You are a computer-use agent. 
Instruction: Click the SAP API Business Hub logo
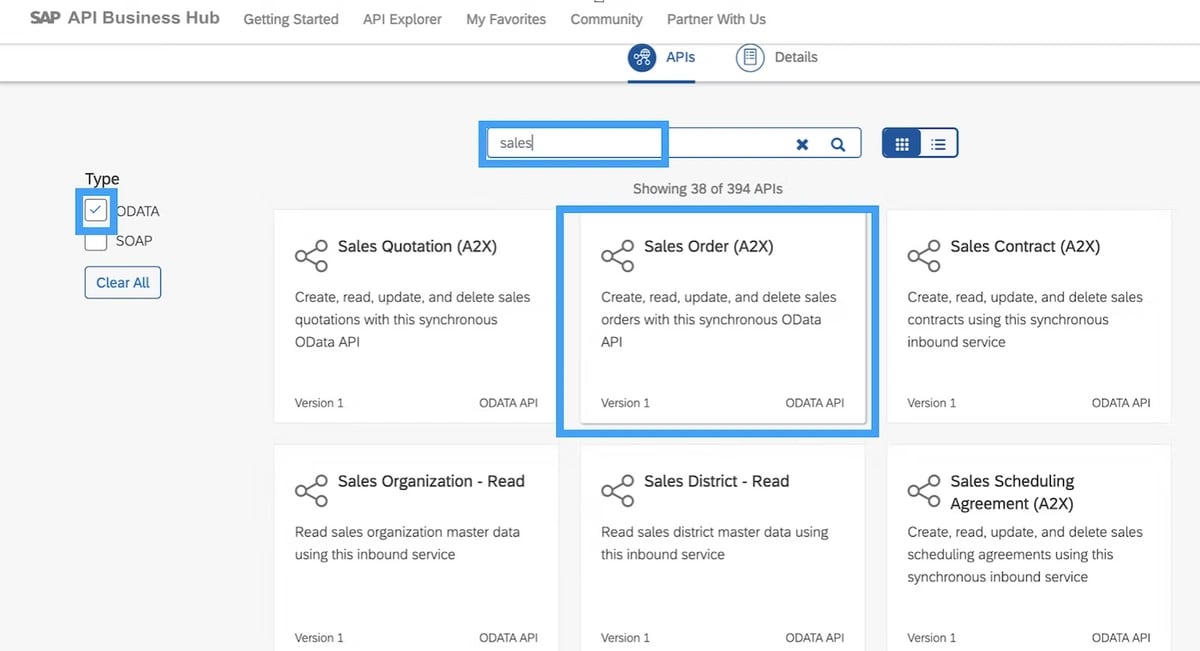click(125, 18)
